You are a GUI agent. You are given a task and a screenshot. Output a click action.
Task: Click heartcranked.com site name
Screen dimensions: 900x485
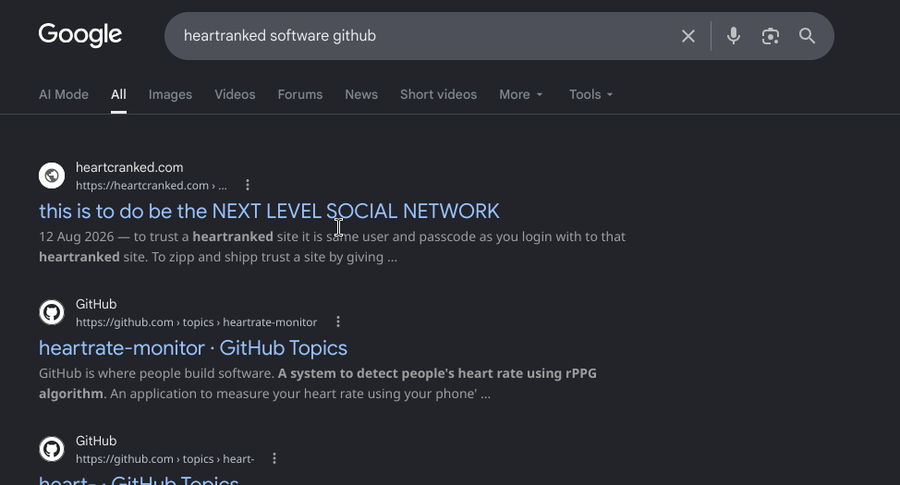(x=130, y=168)
